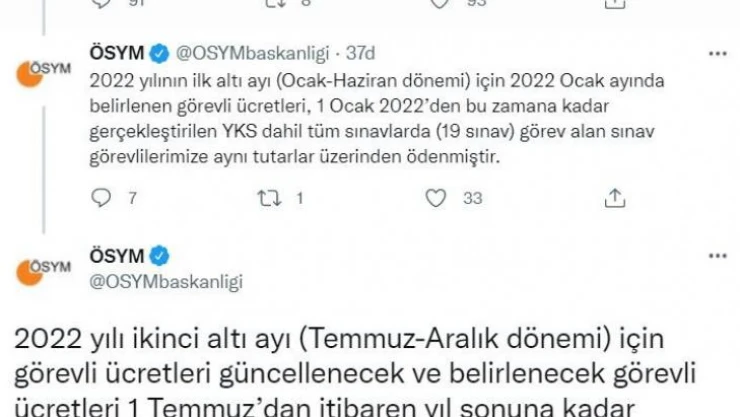Reply to the tweet with 7 replies

click(101, 198)
